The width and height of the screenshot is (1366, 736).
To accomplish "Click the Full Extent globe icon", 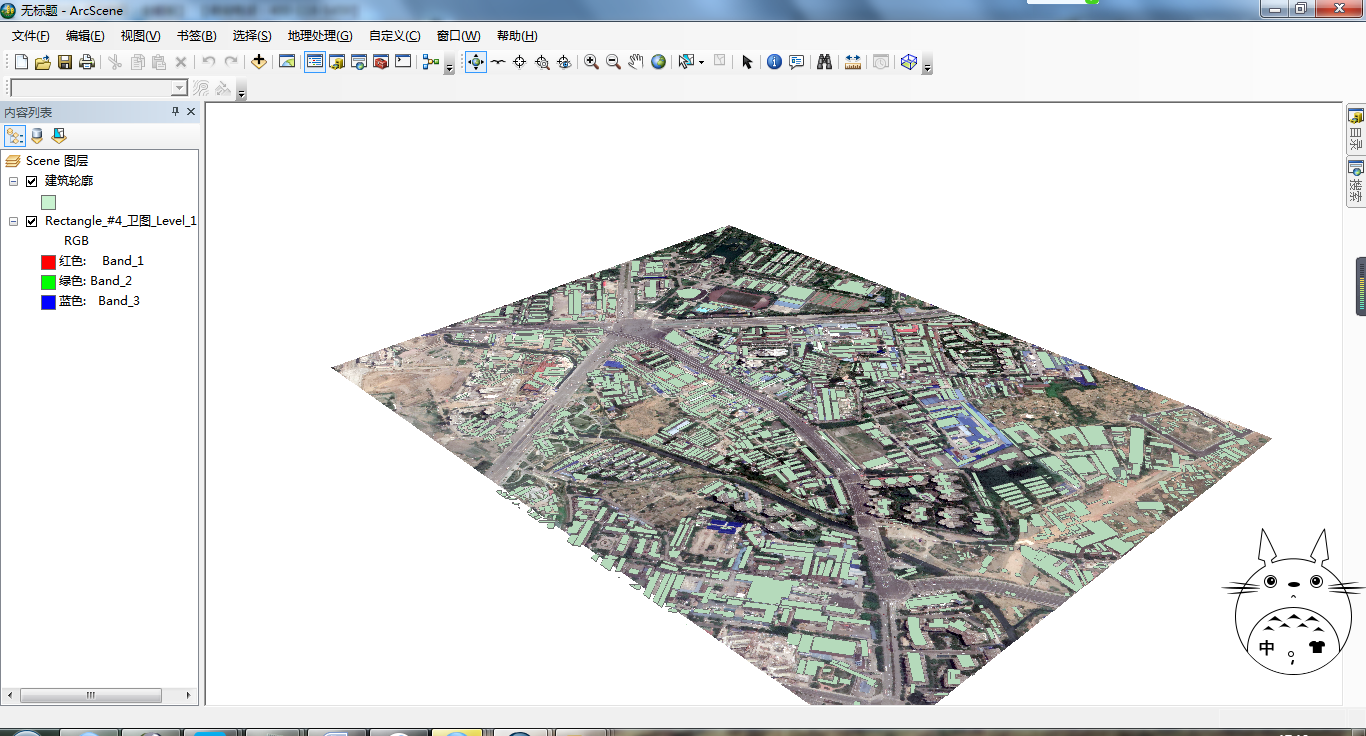I will point(659,61).
